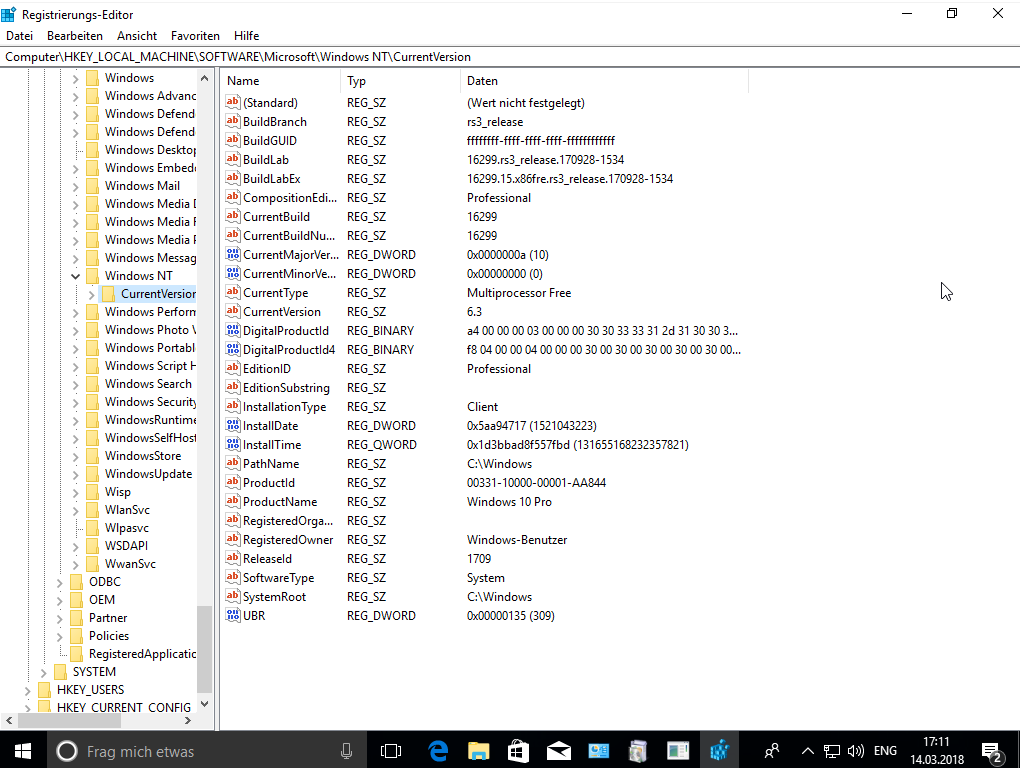
Task: Click the InstallDate DWORD icon
Action: coord(233,425)
